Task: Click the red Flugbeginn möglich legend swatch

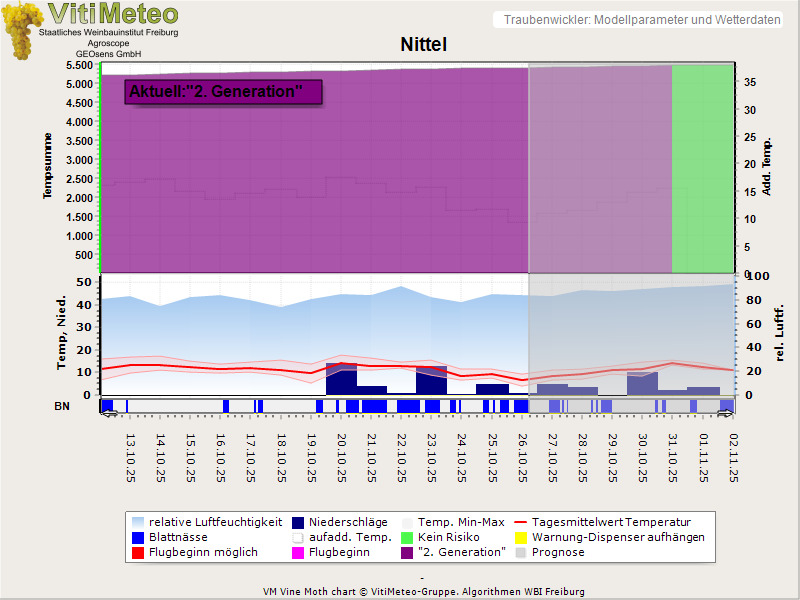Action: (138, 552)
